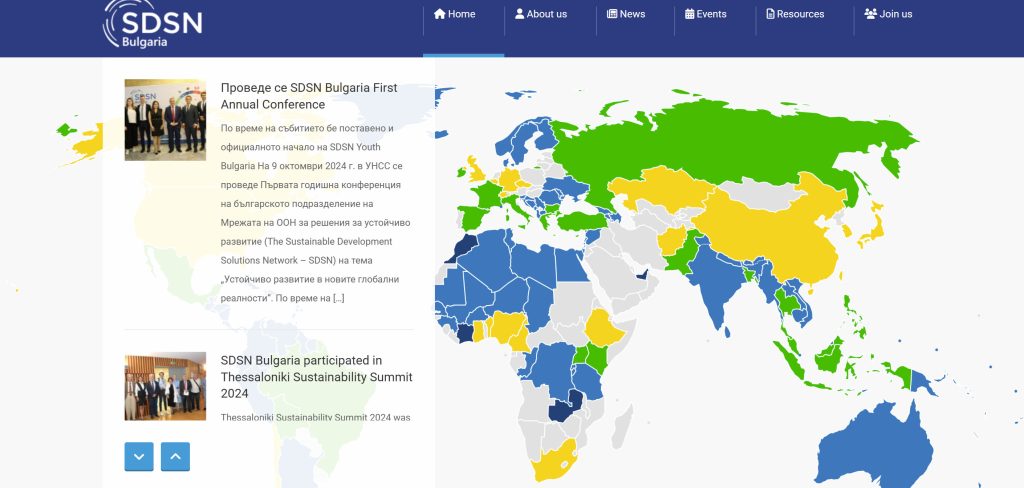Click the SDSN Bulgaria logo
Screen dimensions: 1024x488
pos(153,23)
